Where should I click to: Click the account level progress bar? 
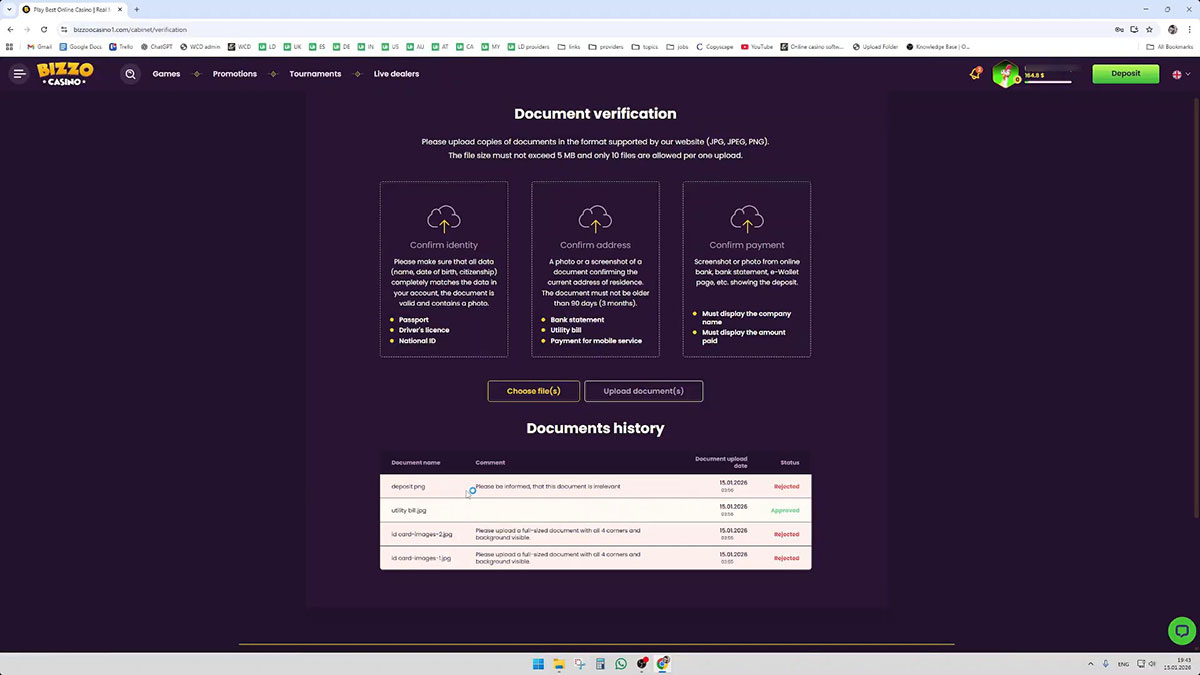(x=1047, y=82)
